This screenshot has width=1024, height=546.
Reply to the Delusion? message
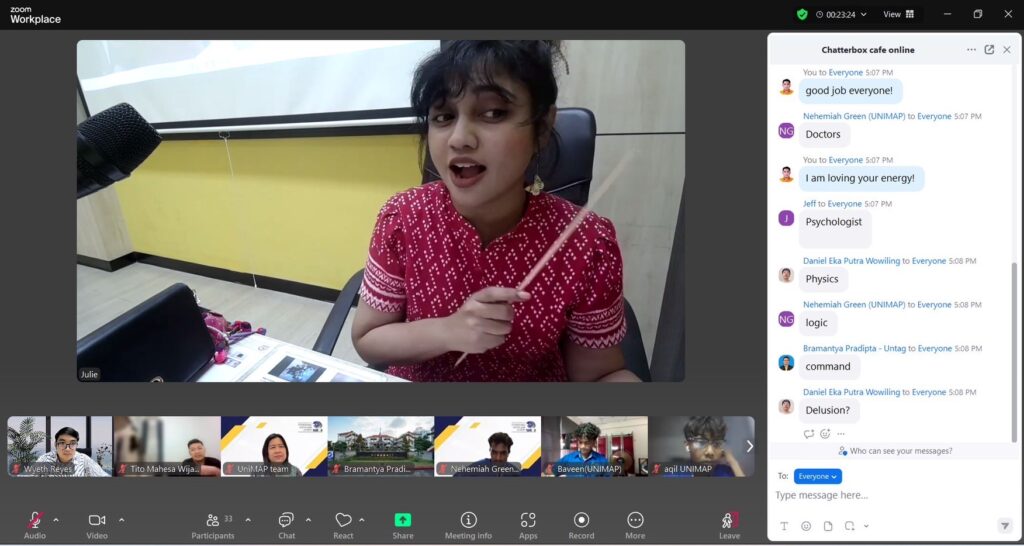click(808, 434)
